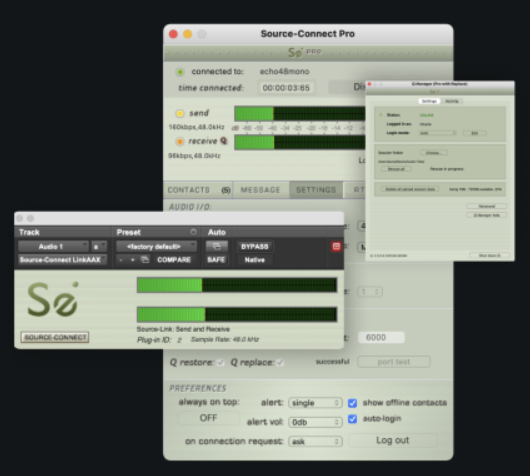Click the red target icon in plug-in header

tap(336, 246)
